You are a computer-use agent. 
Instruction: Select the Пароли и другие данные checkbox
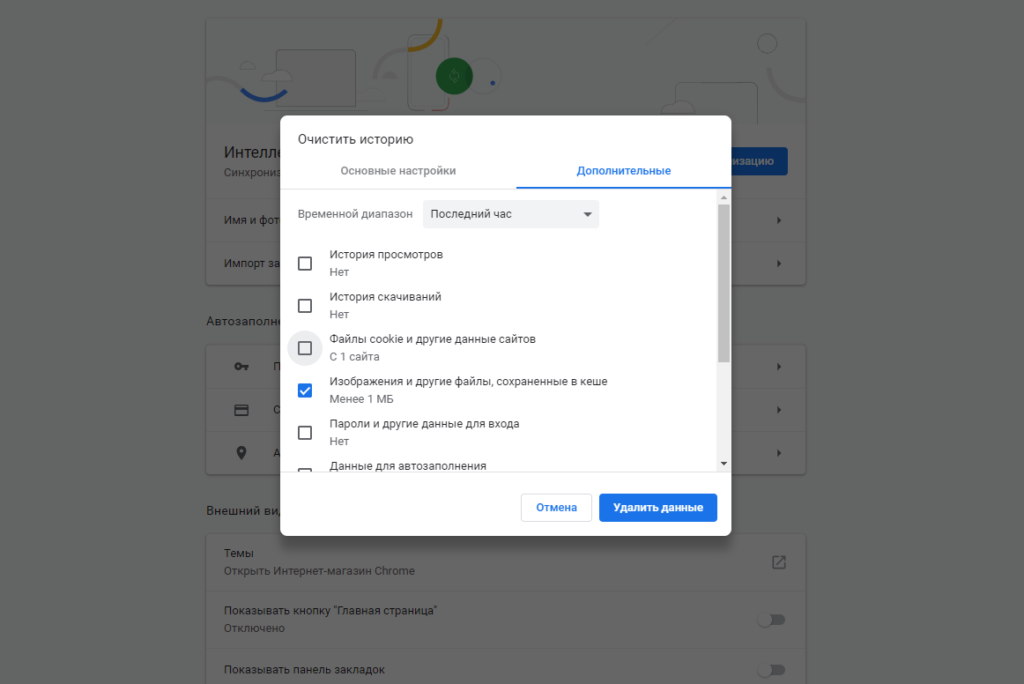click(305, 433)
